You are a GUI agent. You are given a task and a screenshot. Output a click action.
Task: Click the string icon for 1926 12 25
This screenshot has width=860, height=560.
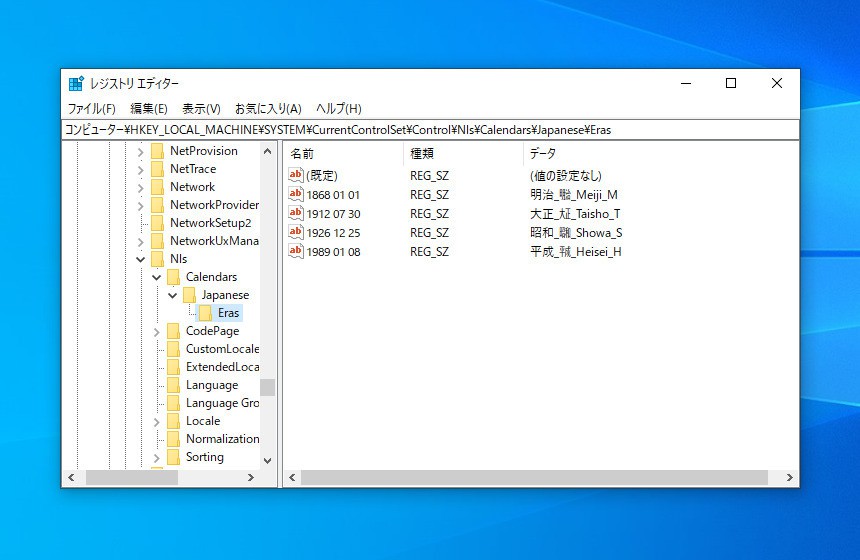coord(295,232)
